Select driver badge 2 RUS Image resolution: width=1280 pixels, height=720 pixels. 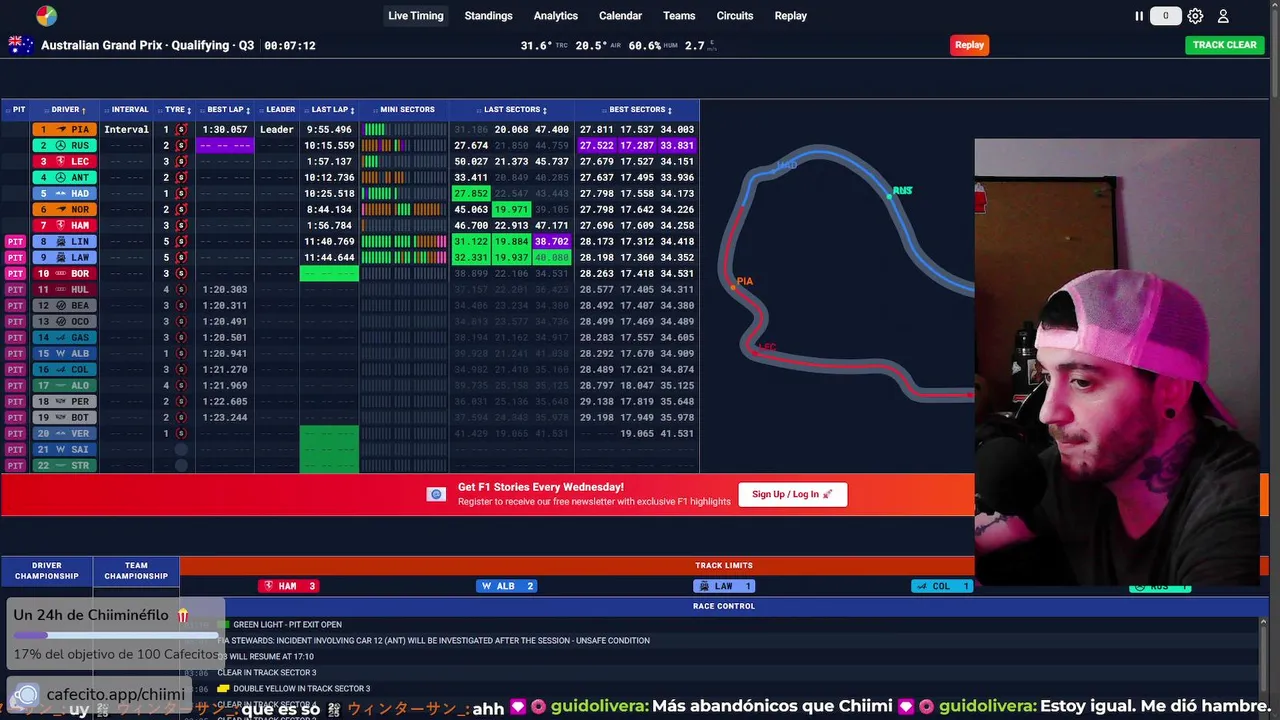pyautogui.click(x=65, y=146)
